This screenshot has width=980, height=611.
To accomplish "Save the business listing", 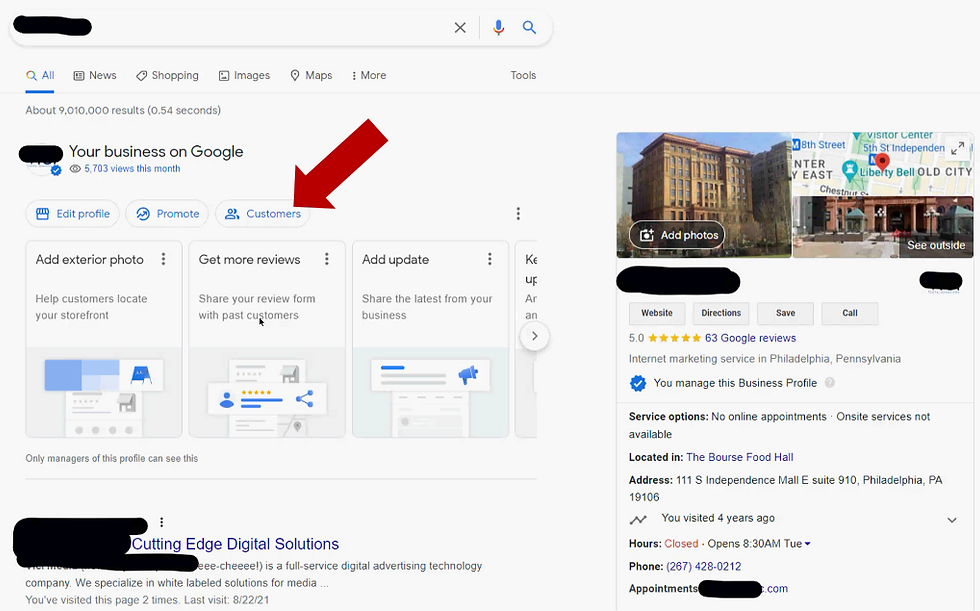I will tap(786, 313).
